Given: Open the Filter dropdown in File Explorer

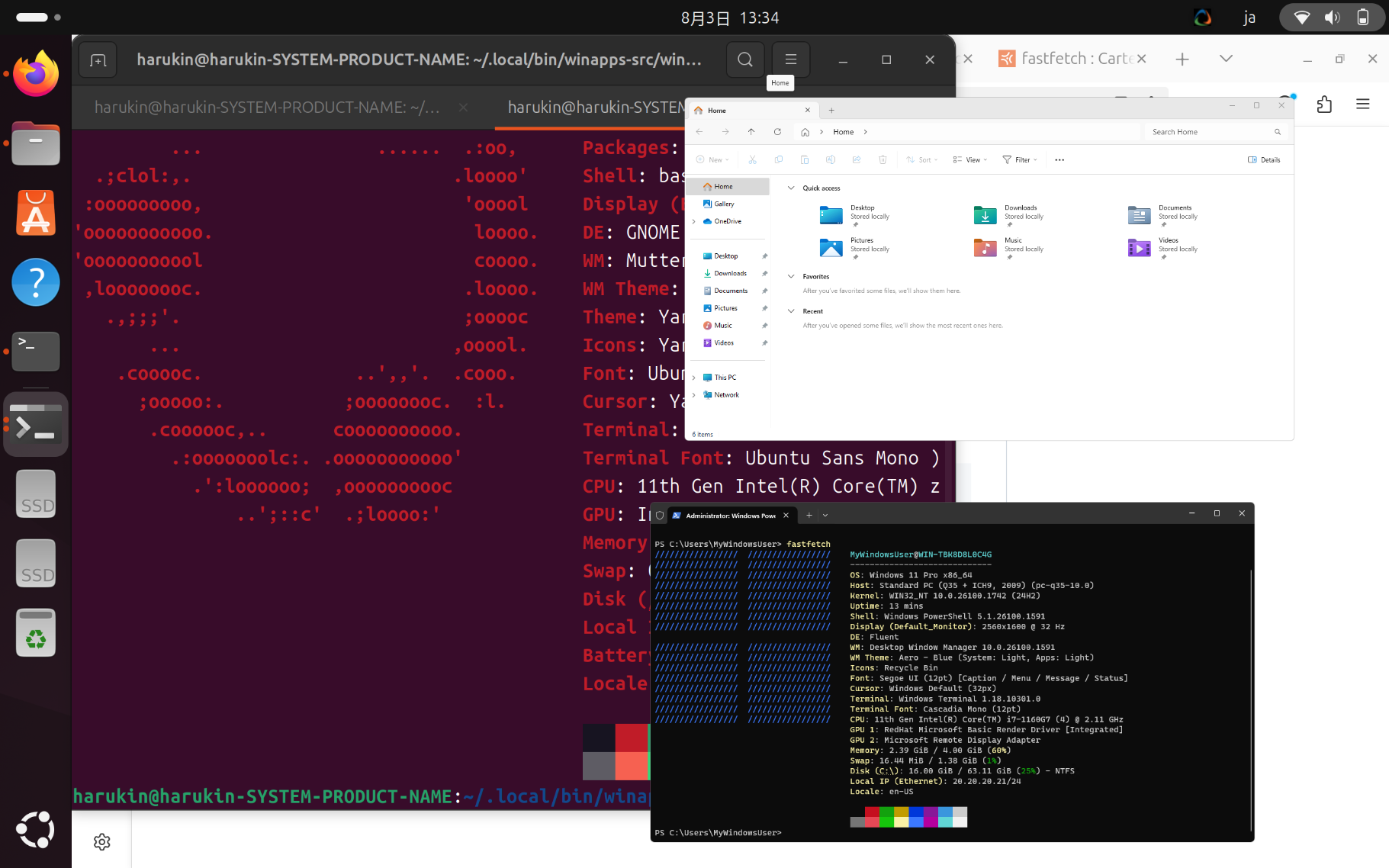Looking at the screenshot, I should tap(1020, 160).
